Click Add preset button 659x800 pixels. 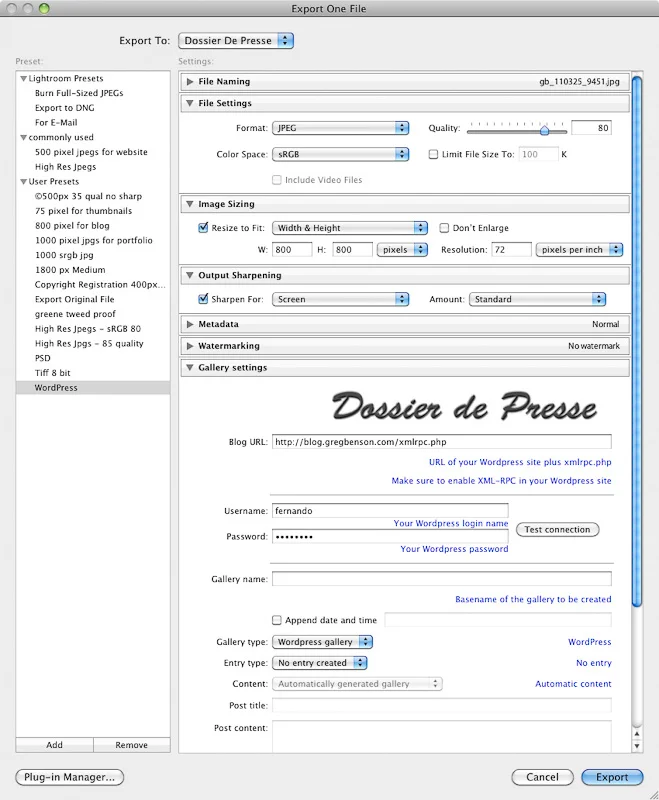(55, 745)
